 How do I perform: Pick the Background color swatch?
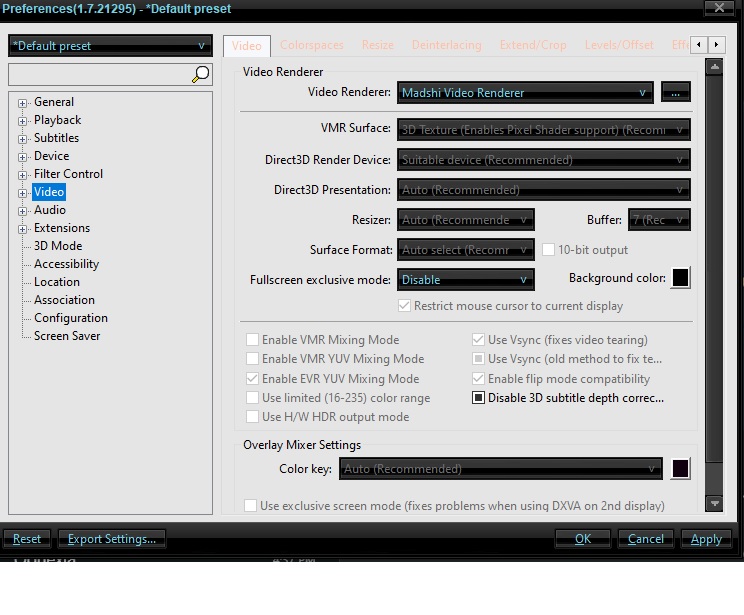pyautogui.click(x=680, y=279)
